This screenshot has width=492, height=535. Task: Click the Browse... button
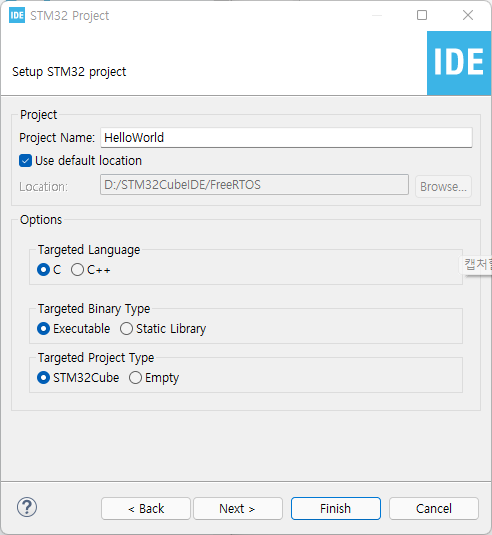(x=443, y=186)
